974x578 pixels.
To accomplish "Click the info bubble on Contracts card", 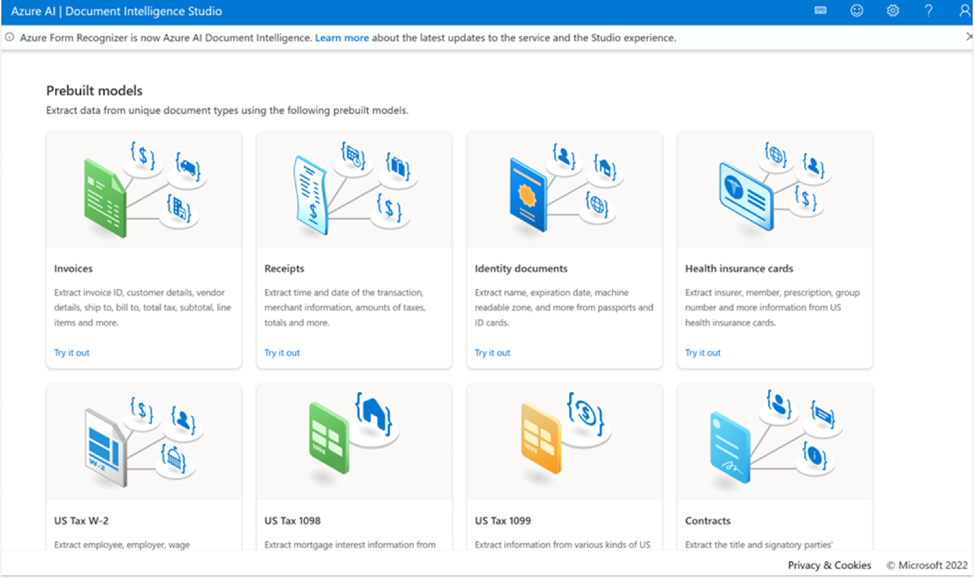I will (x=814, y=458).
